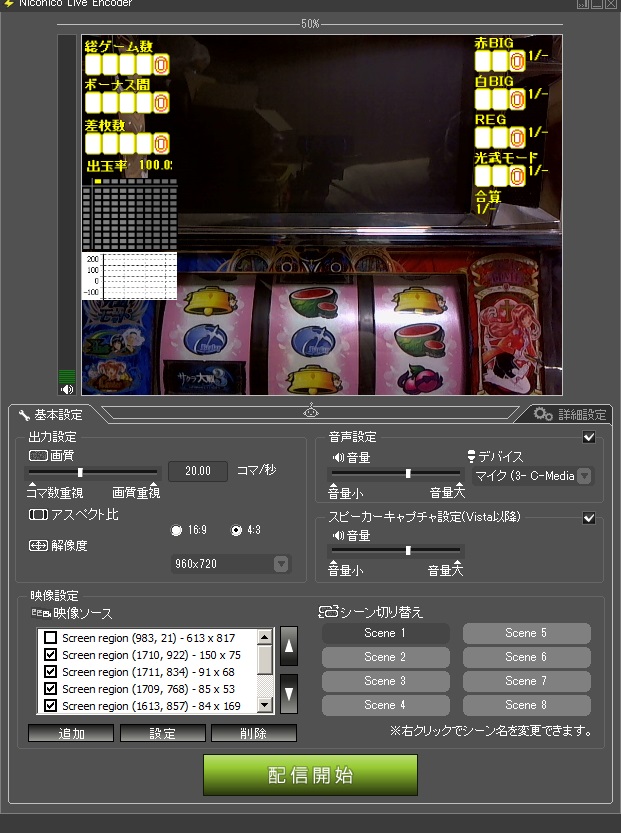Move the selected source up
This screenshot has width=621, height=833.
(289, 646)
